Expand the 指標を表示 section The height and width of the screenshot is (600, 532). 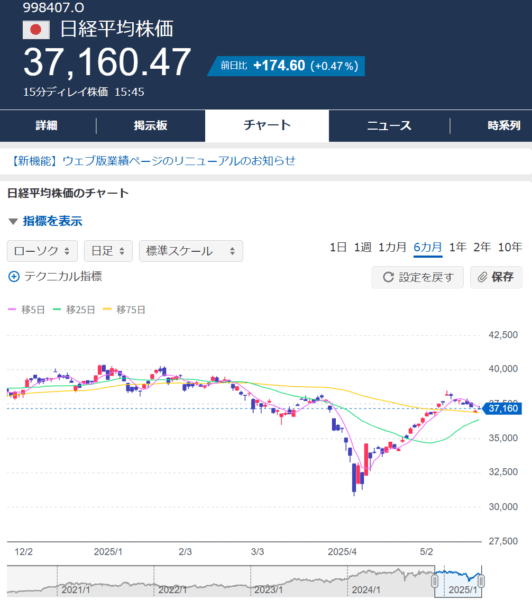click(x=45, y=221)
